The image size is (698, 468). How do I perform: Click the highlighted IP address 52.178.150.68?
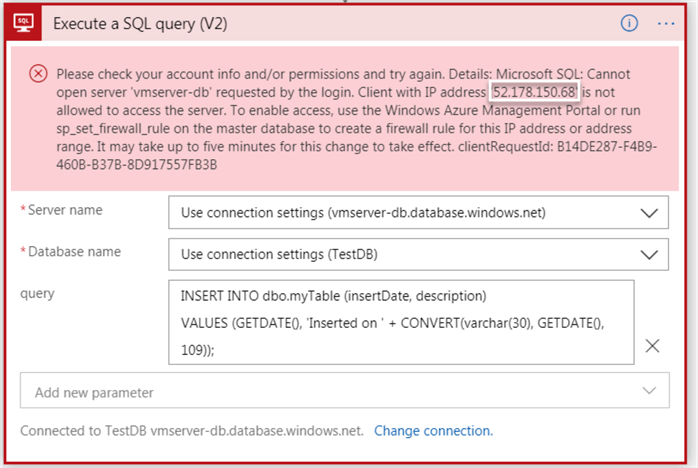(x=533, y=93)
